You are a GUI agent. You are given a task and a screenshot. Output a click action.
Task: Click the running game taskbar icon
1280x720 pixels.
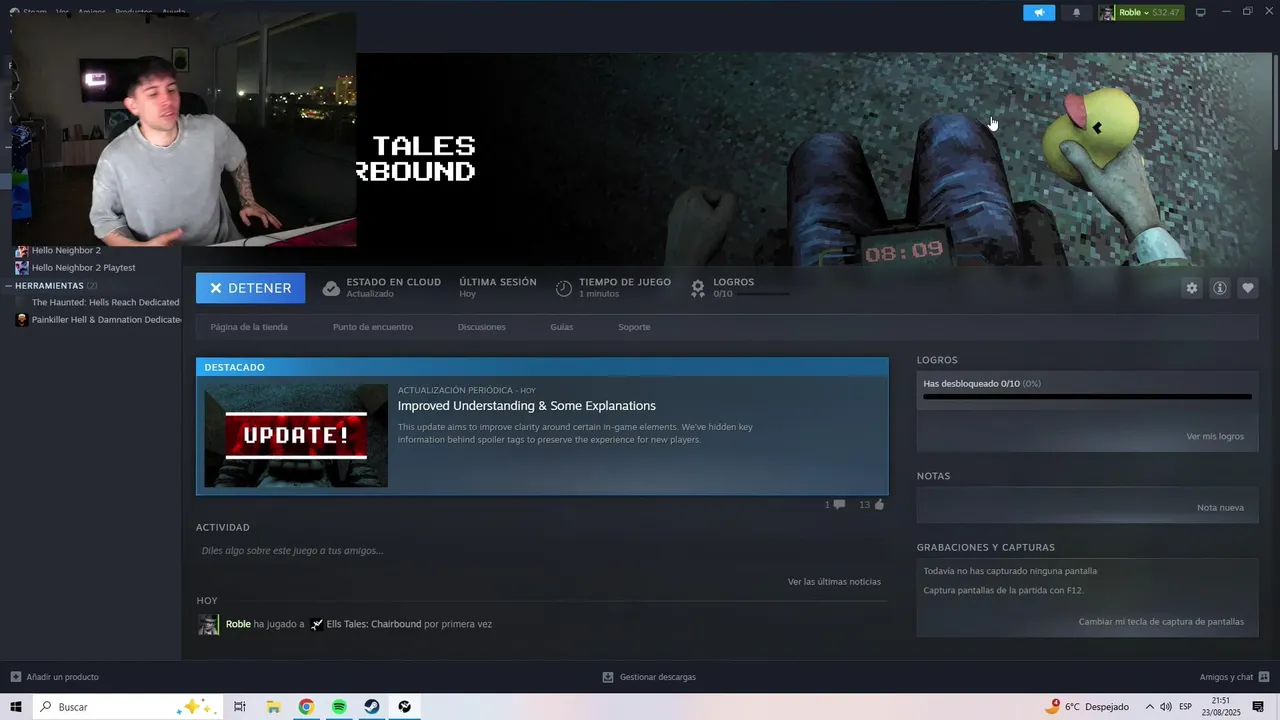pos(405,707)
